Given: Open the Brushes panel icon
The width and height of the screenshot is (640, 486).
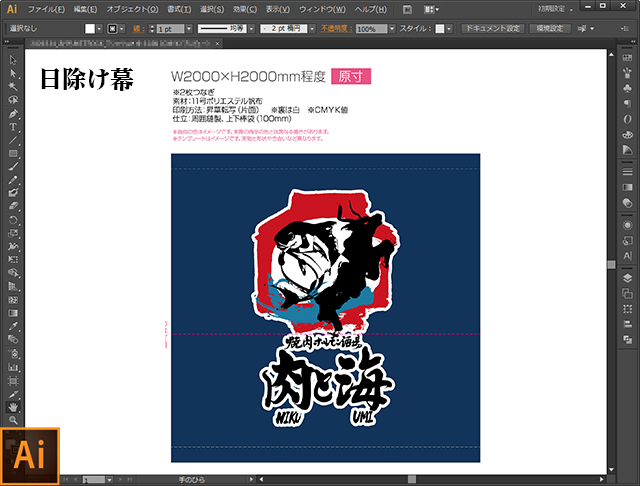Looking at the screenshot, I should (x=627, y=73).
